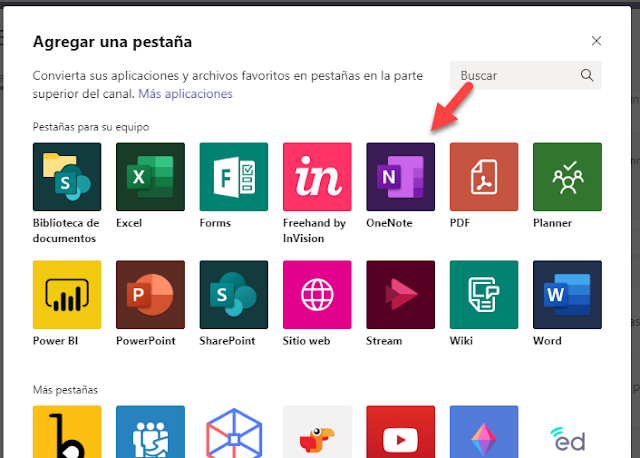Select the blue people app tile
Image resolution: width=640 pixels, height=458 pixels.
point(150,432)
